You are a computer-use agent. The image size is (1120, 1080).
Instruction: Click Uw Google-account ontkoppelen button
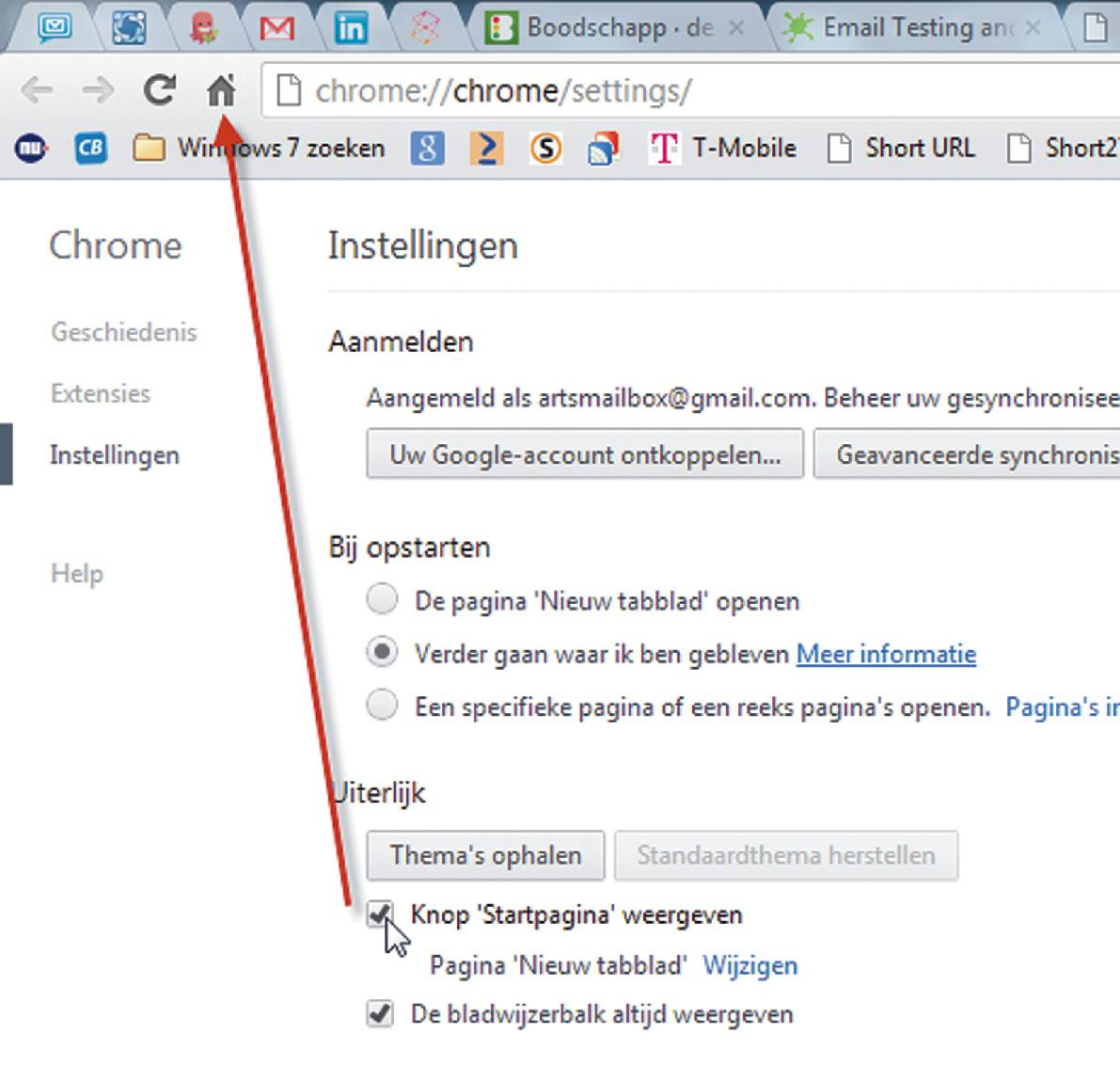click(x=585, y=454)
